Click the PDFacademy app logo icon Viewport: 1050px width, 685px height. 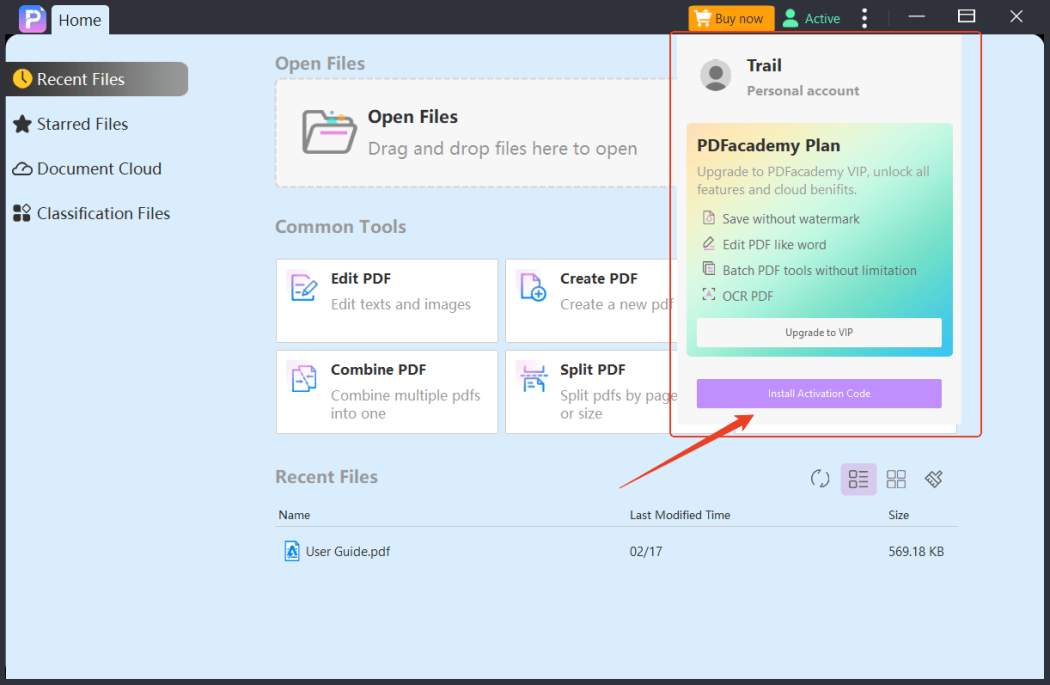pyautogui.click(x=32, y=18)
